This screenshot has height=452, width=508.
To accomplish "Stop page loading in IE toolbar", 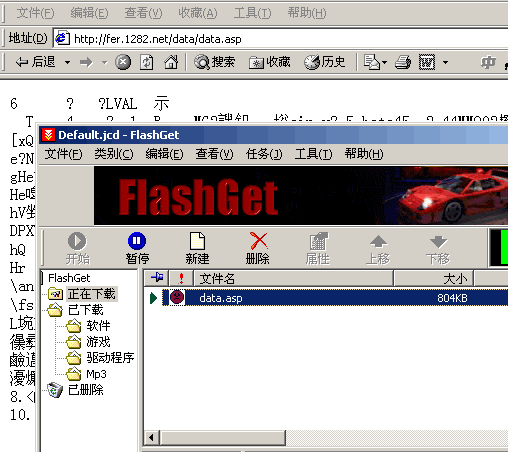I will point(123,62).
